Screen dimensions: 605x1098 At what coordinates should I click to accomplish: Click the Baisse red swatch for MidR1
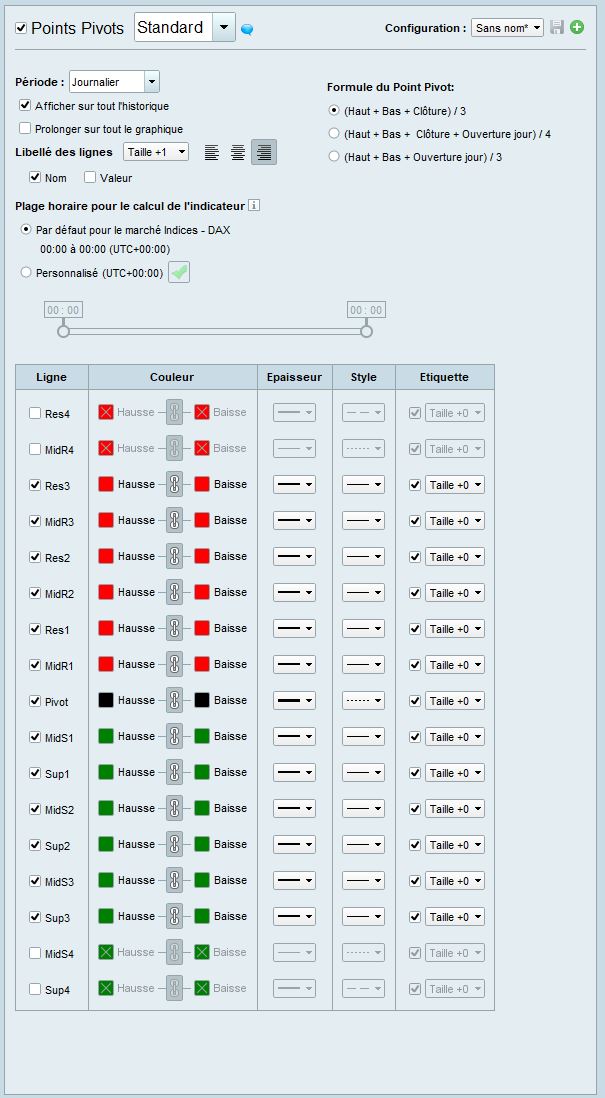click(202, 664)
